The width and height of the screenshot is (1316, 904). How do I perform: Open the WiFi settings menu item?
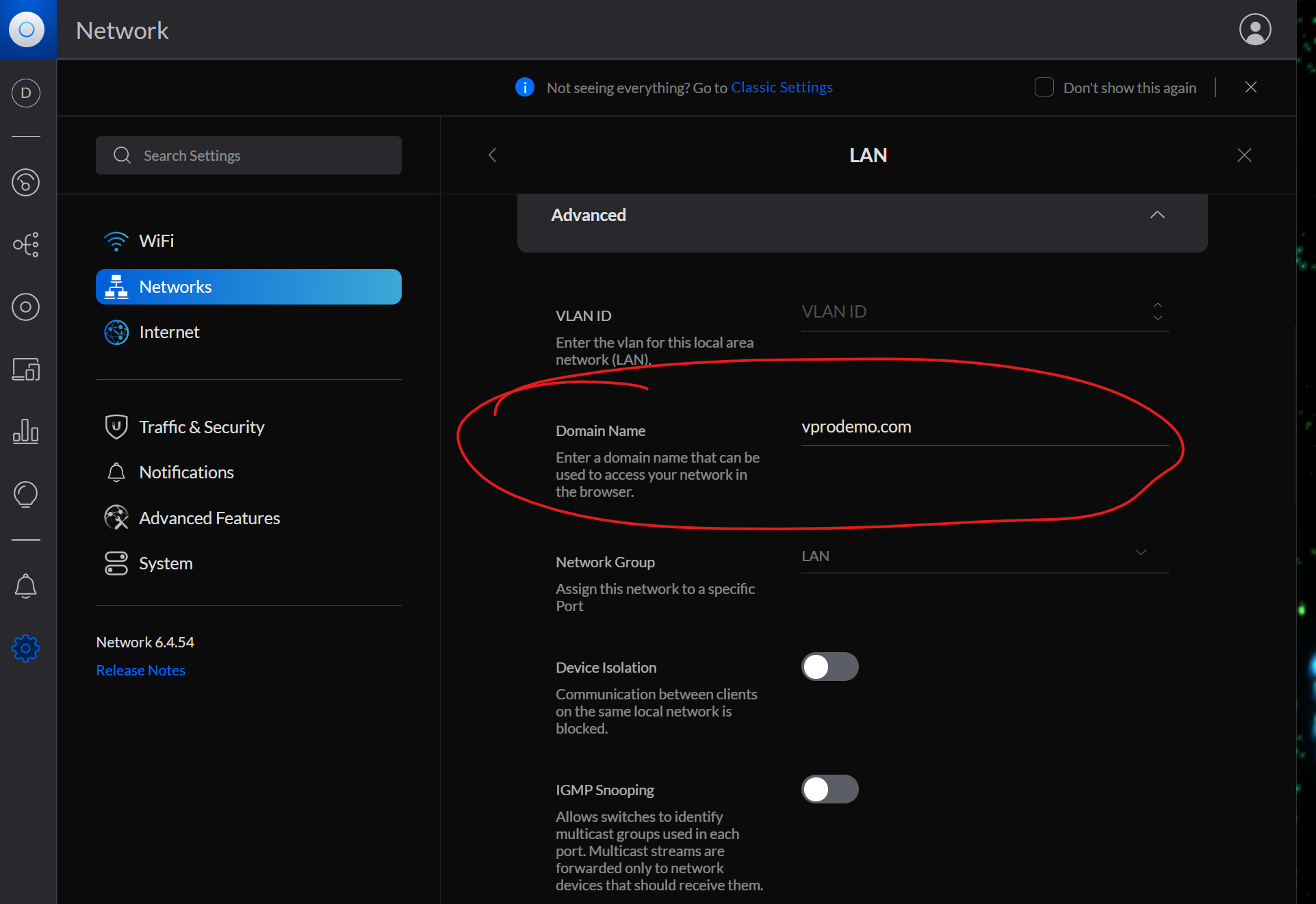point(156,241)
